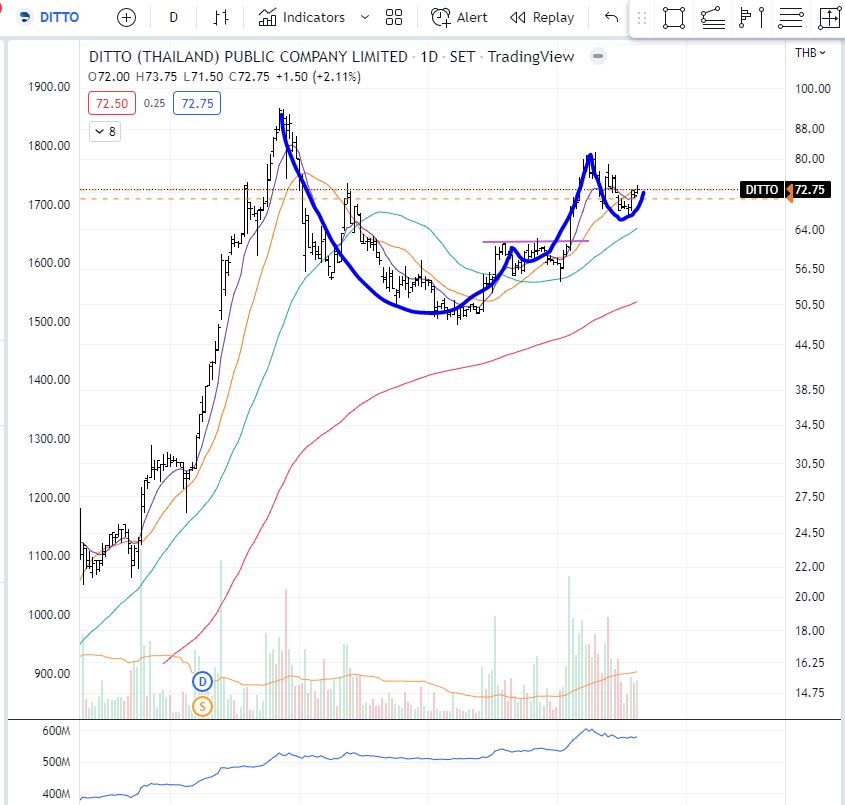Click the orange S split marker
The image size is (845, 805).
(203, 706)
